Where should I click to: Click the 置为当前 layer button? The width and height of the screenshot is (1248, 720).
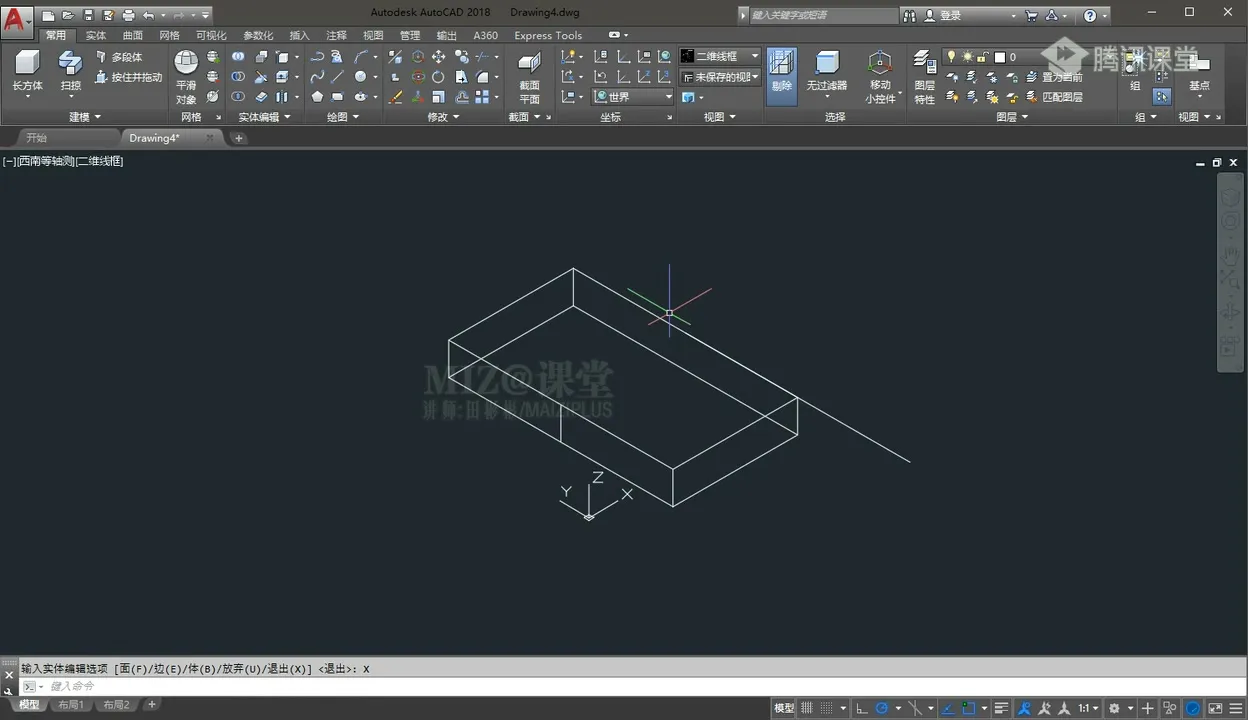coord(1052,77)
